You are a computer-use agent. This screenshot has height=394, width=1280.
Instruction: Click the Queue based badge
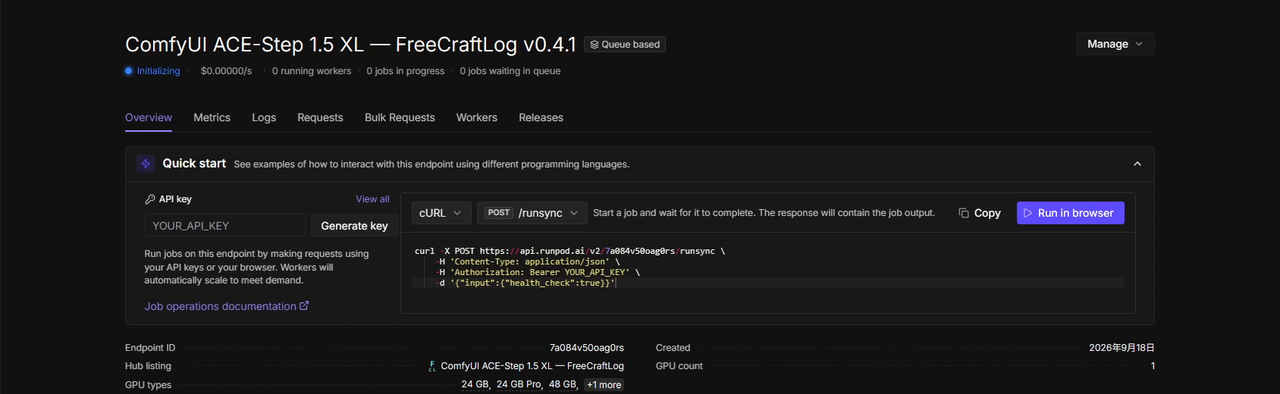pos(625,44)
